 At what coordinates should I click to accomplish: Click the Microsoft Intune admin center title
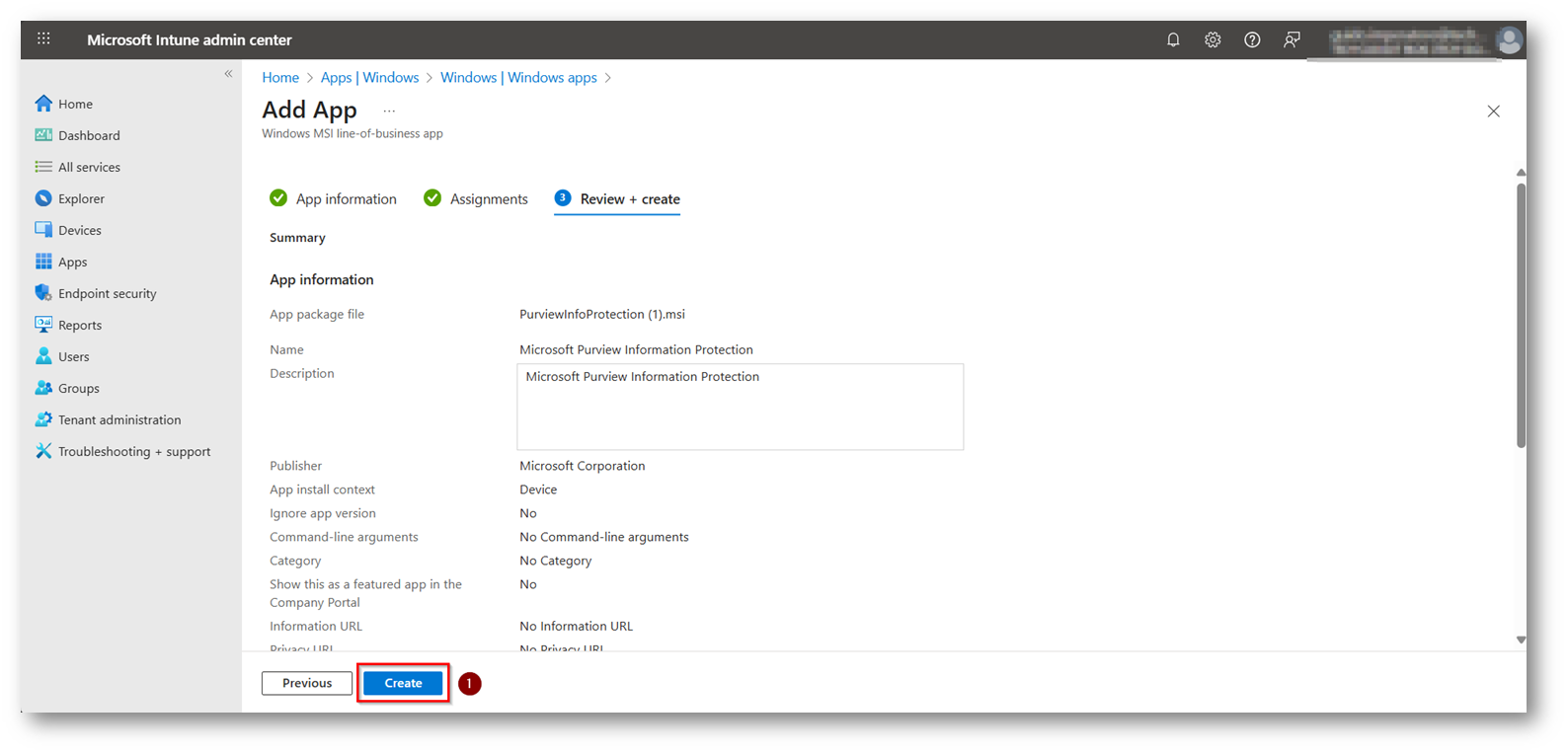click(x=190, y=39)
